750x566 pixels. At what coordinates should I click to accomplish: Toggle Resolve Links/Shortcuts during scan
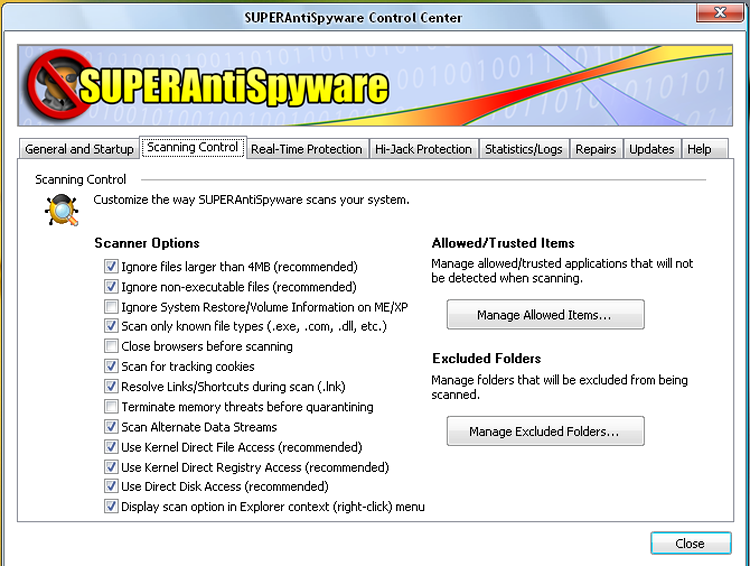point(111,386)
